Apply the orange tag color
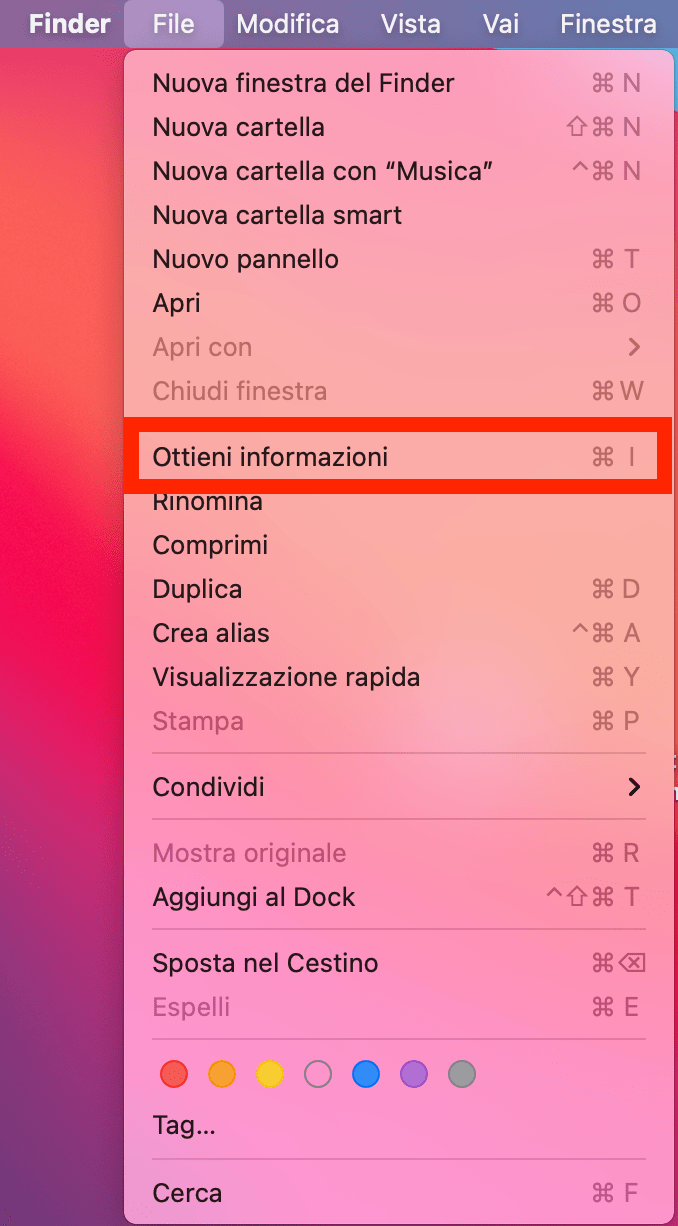 [x=222, y=1074]
